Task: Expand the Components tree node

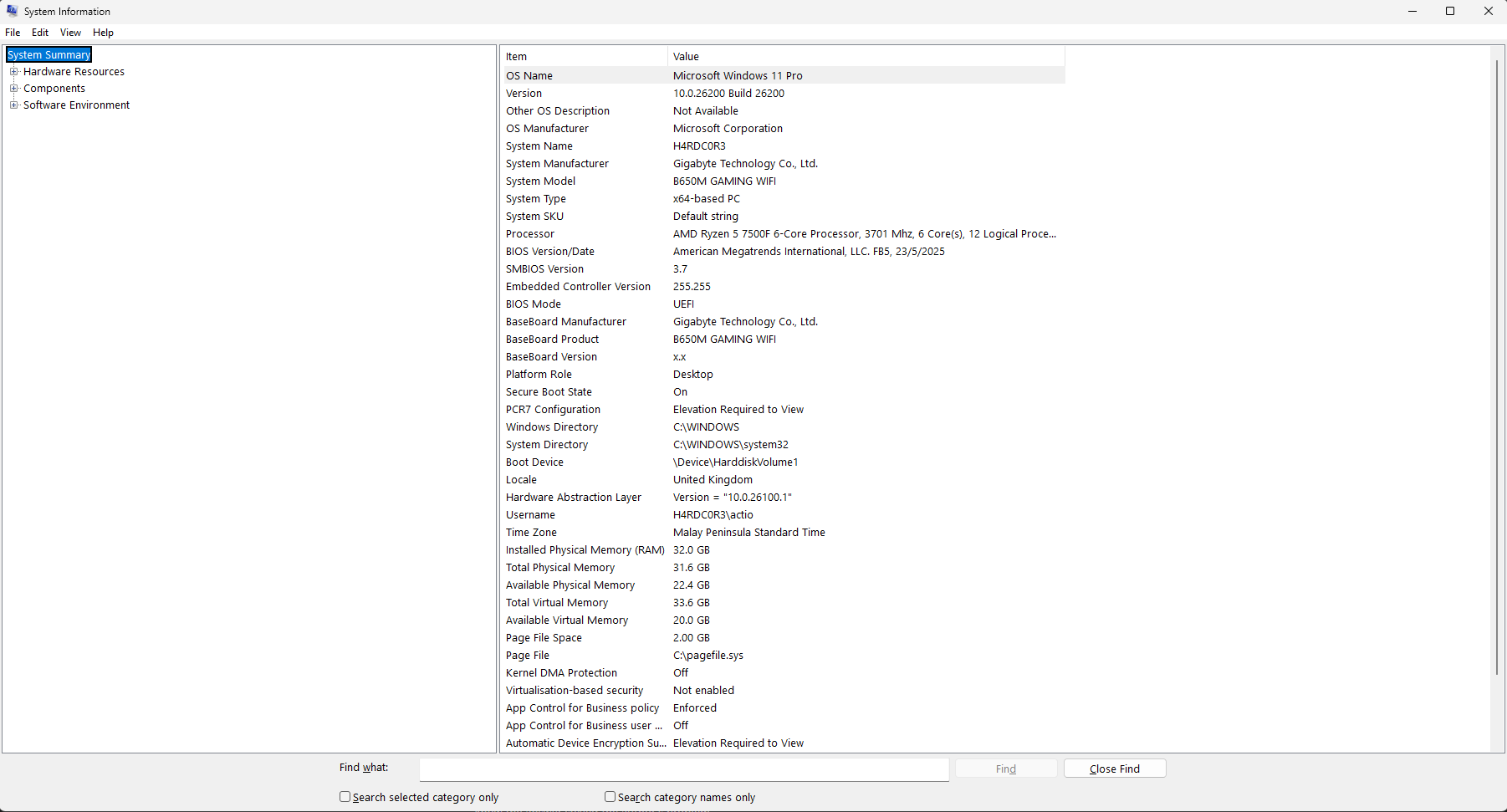Action: pos(14,88)
